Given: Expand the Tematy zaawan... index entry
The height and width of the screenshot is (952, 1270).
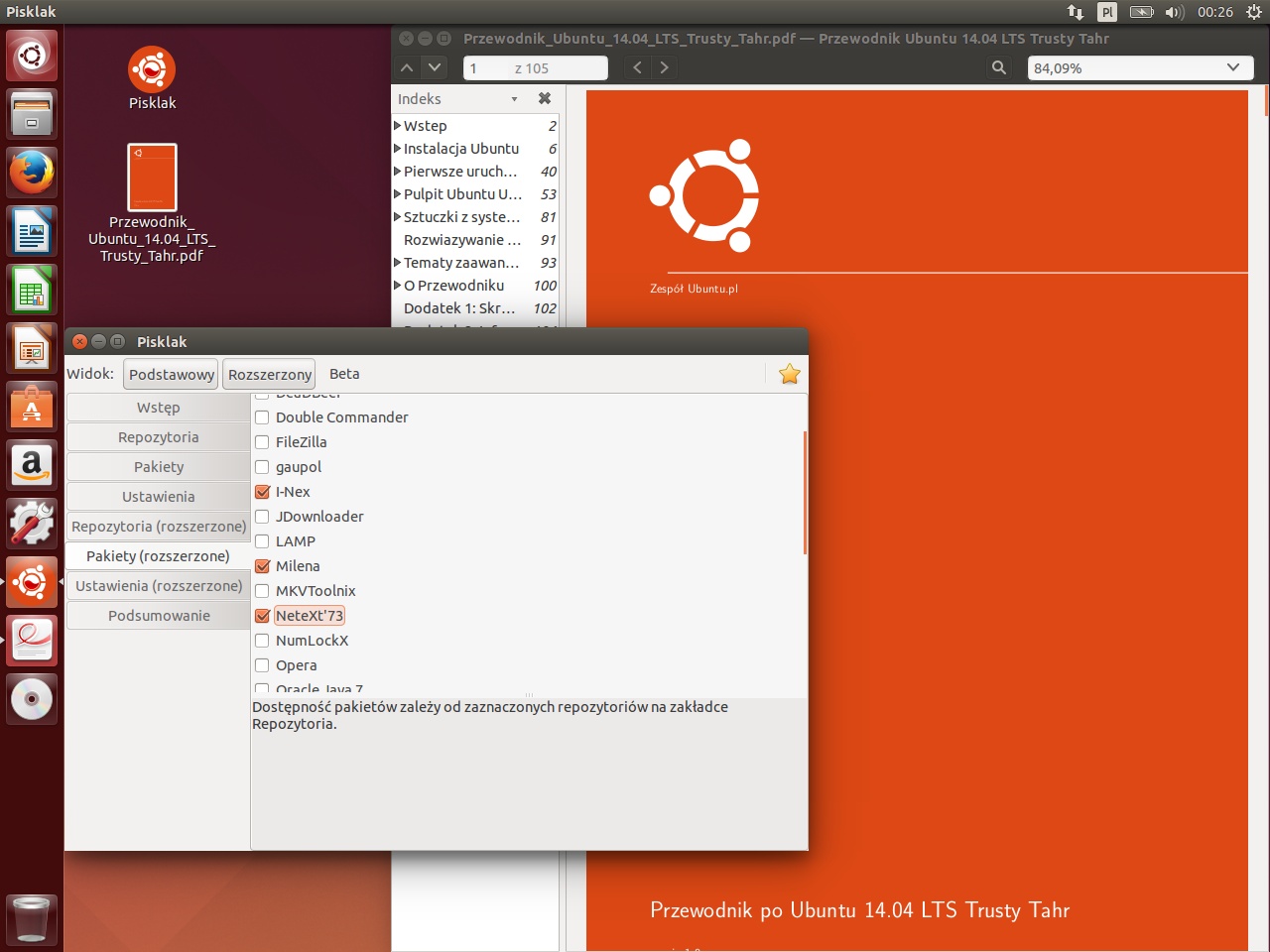Looking at the screenshot, I should coord(398,263).
